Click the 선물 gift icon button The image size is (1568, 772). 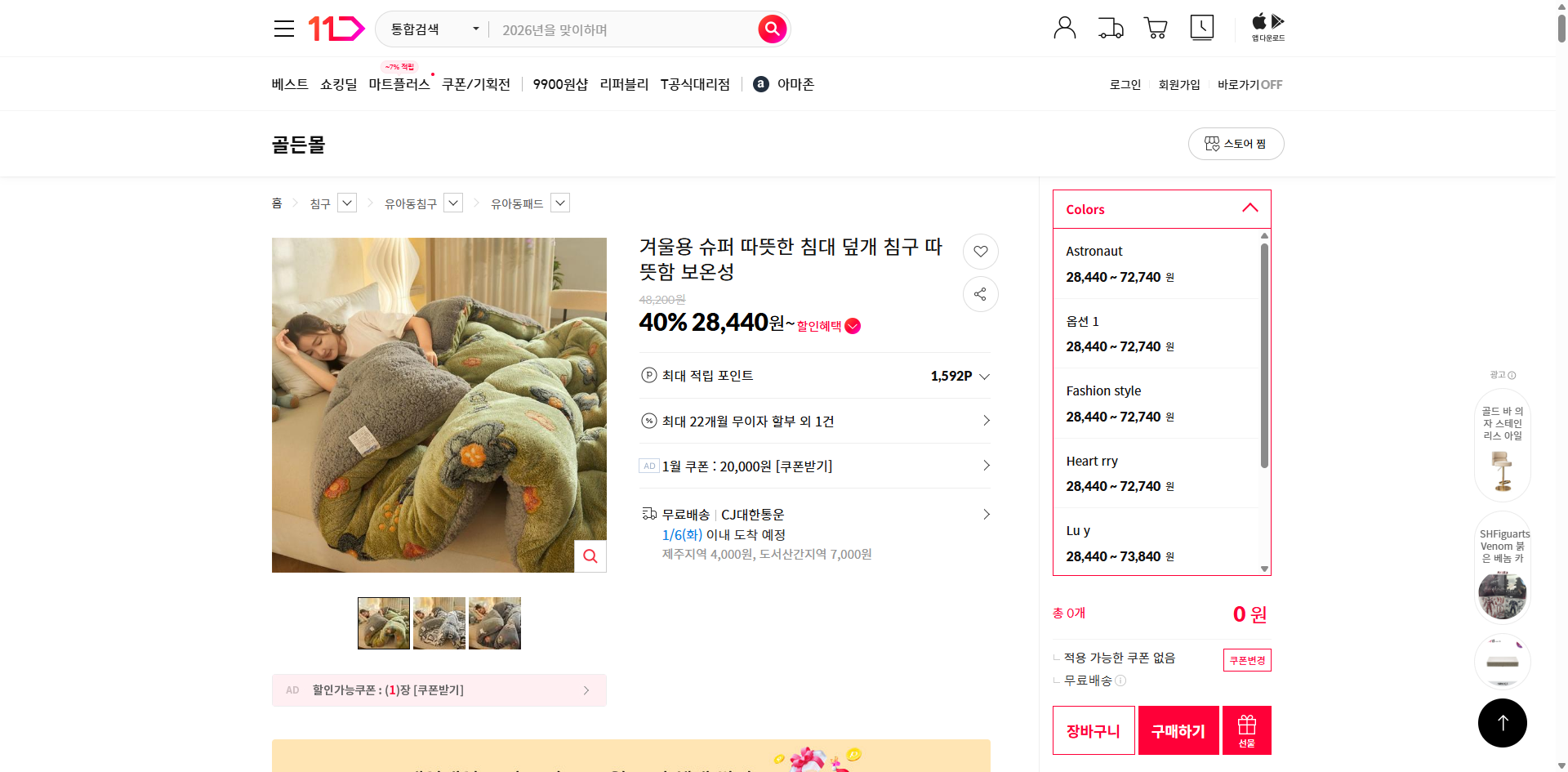pyautogui.click(x=1245, y=730)
